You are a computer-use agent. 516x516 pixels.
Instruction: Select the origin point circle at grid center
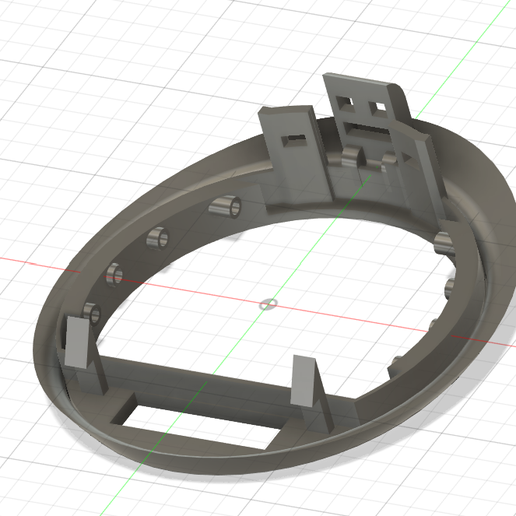pos(268,304)
